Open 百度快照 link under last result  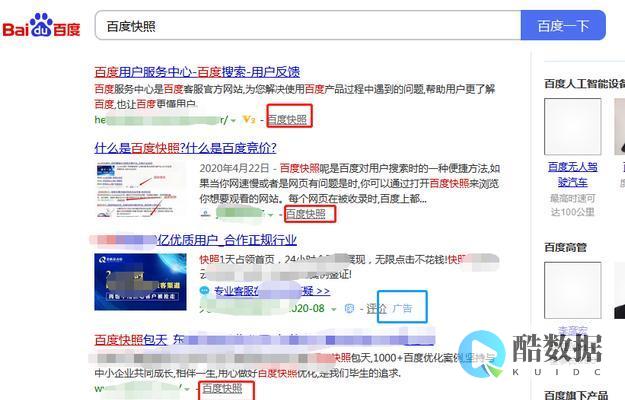coord(221,388)
